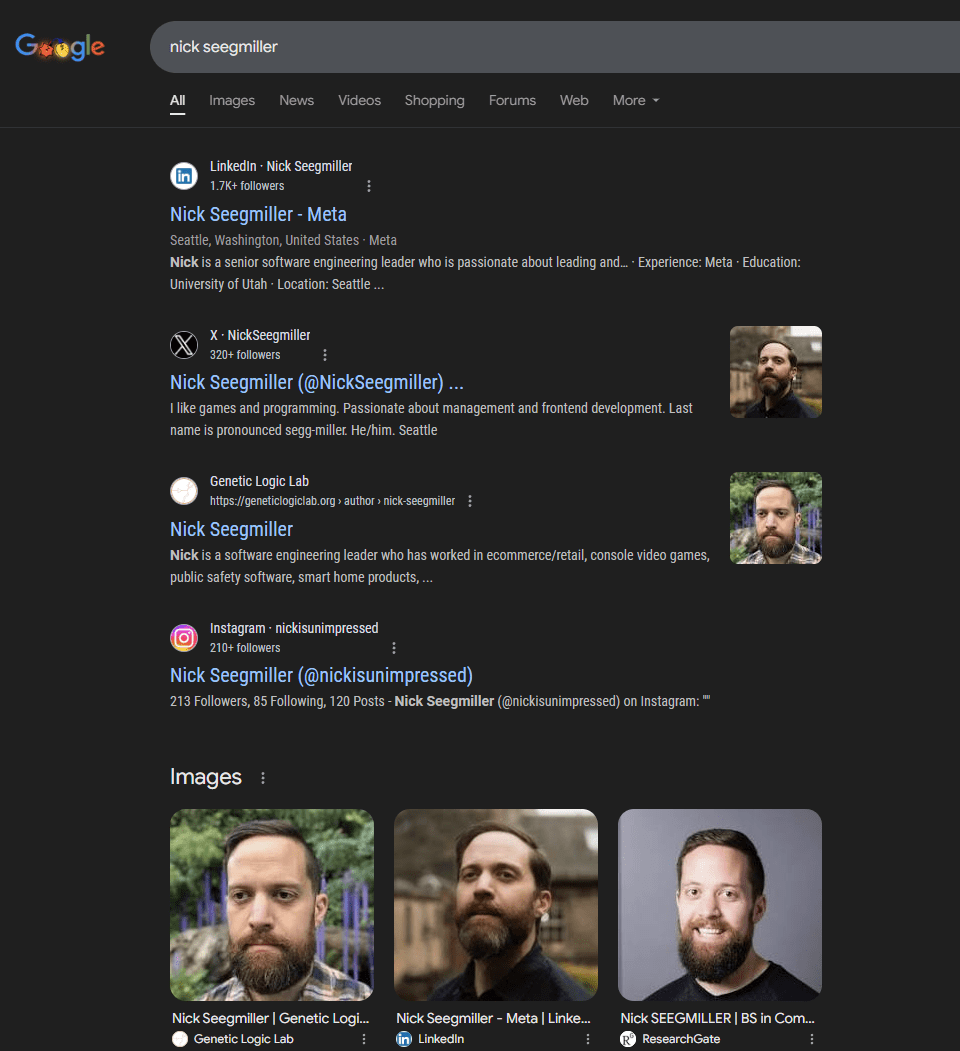Image resolution: width=960 pixels, height=1051 pixels.
Task: Open the Nick Seegmiller - Meta link
Action: pos(258,214)
